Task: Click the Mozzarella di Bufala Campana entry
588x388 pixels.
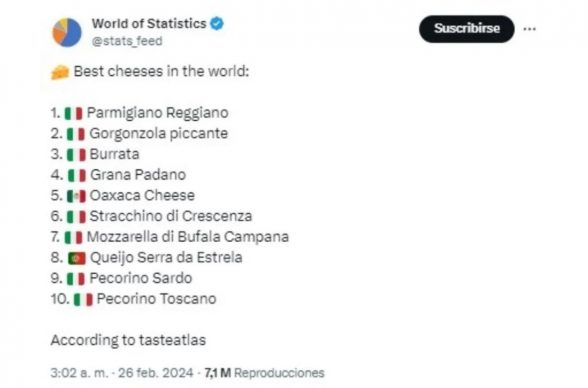Action: 188,237
